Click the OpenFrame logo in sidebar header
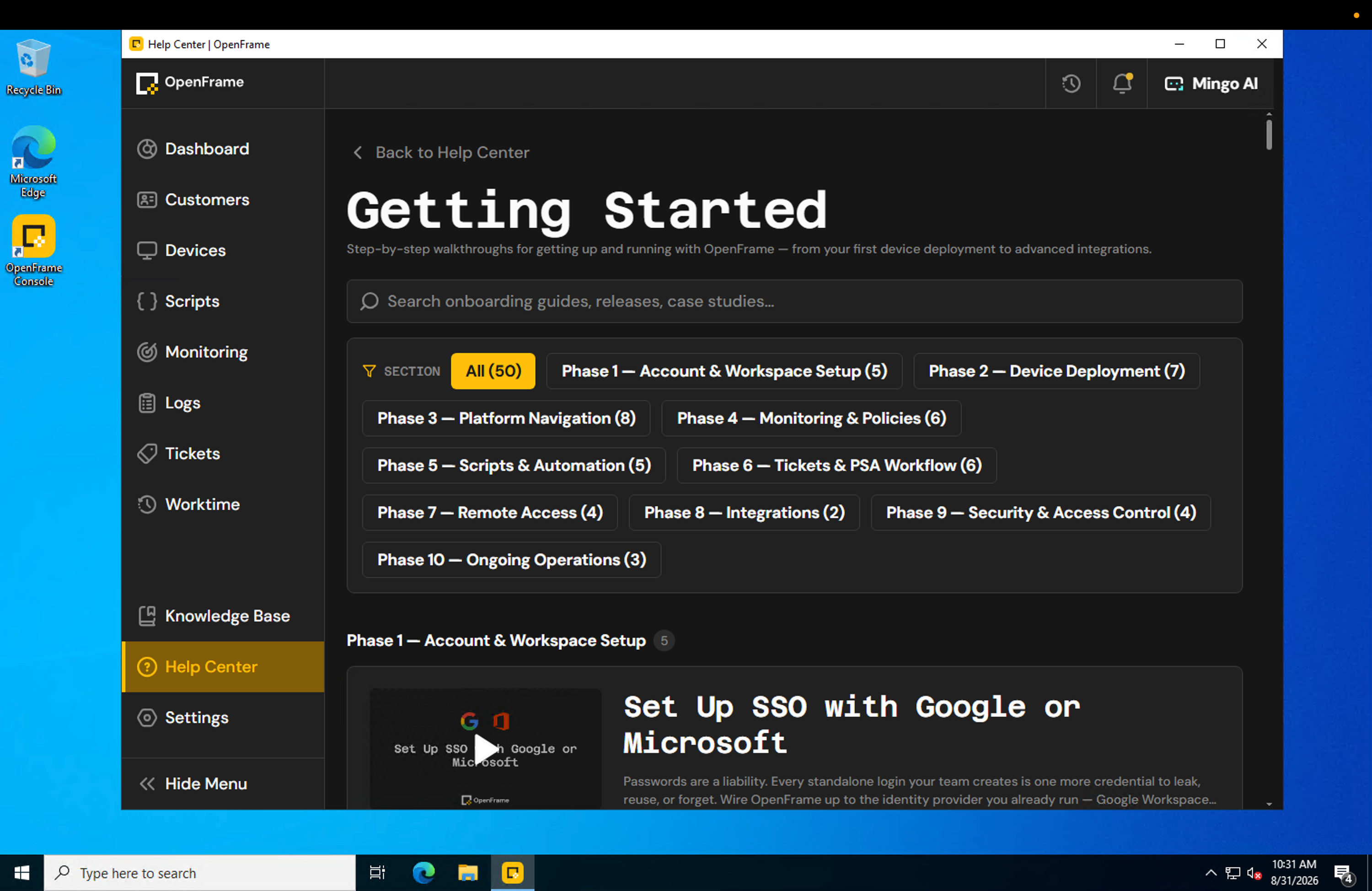Viewport: 1372px width, 891px height. point(190,82)
